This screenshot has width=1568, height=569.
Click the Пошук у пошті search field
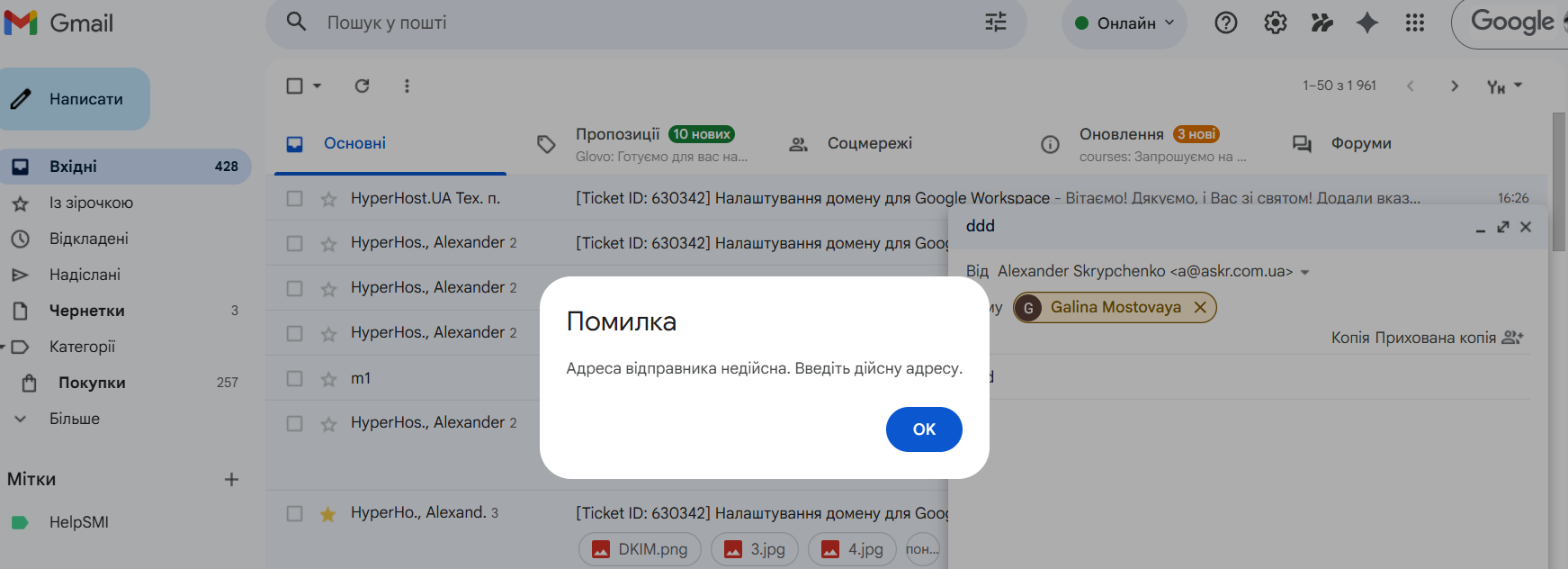coord(630,23)
